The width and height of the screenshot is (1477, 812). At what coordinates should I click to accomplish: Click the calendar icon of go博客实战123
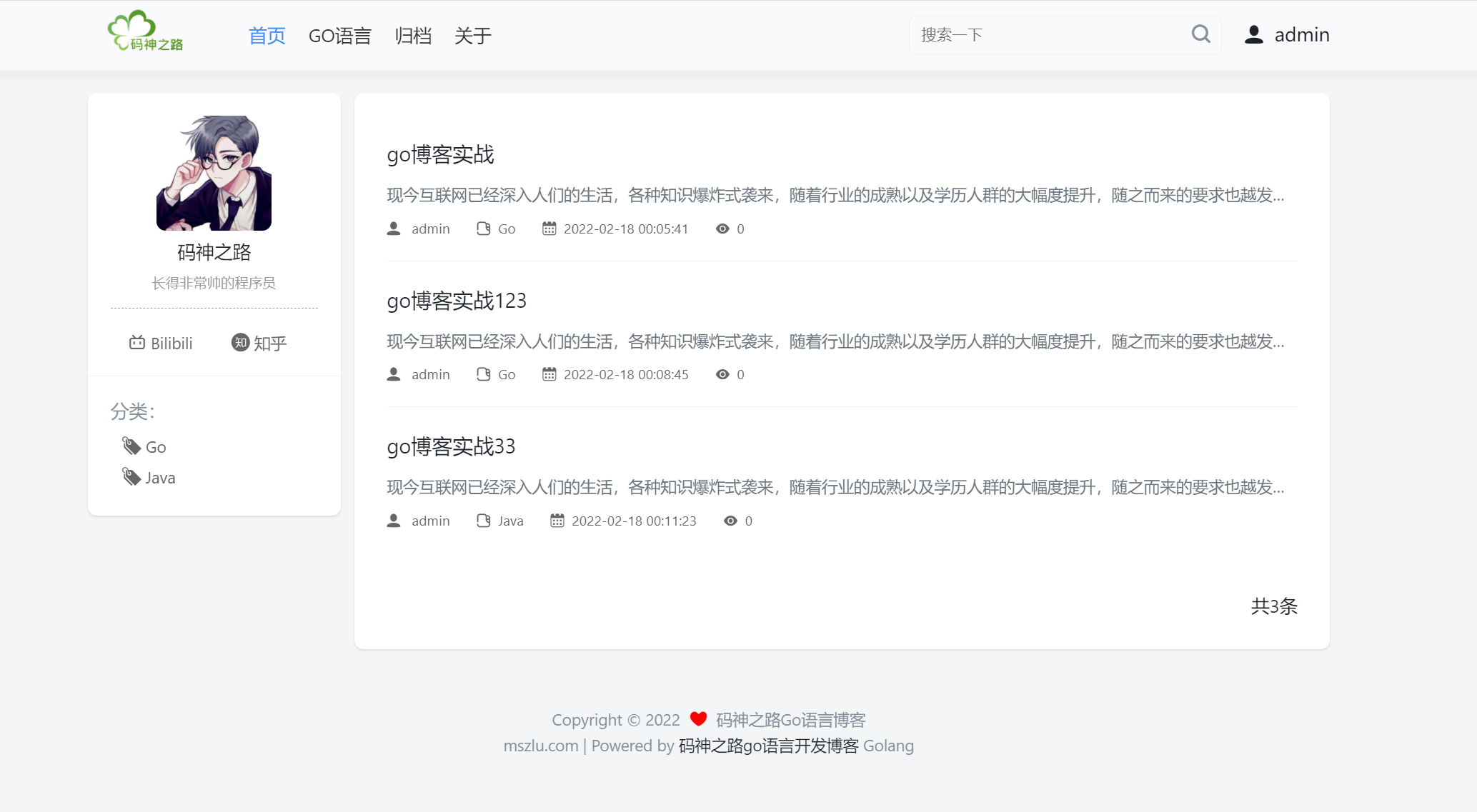(549, 374)
